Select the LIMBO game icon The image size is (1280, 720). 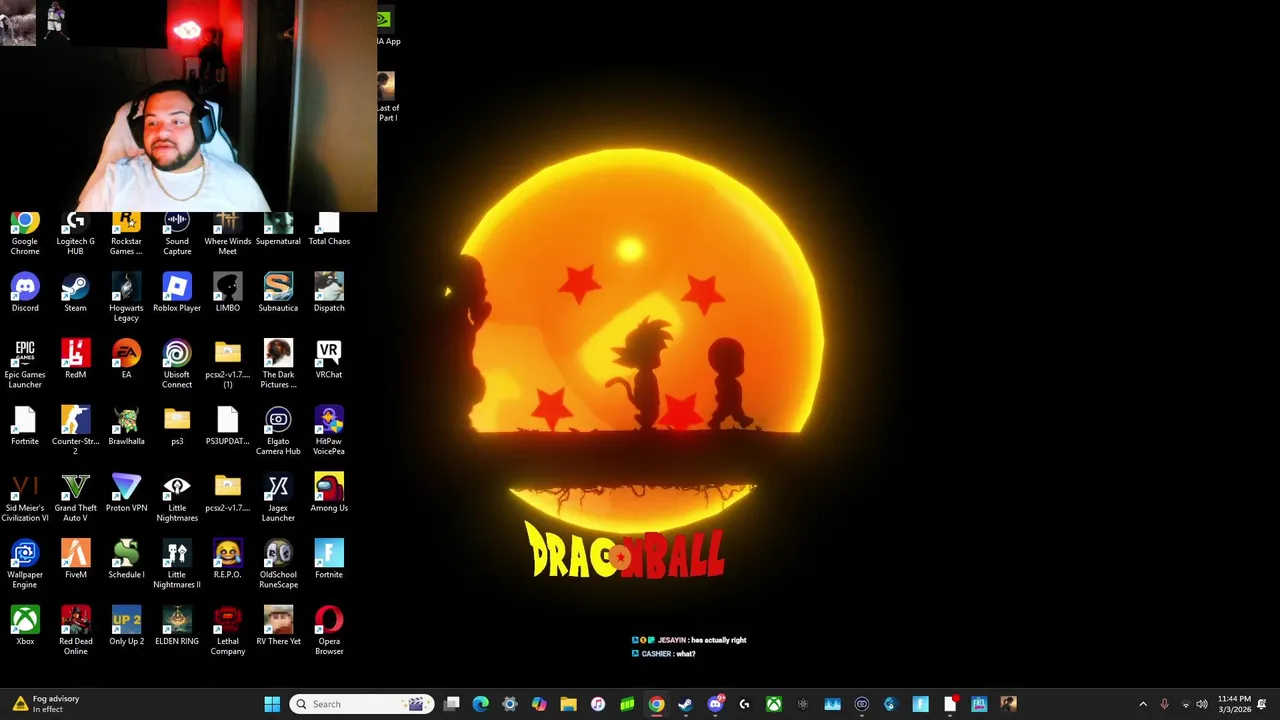pos(228,293)
